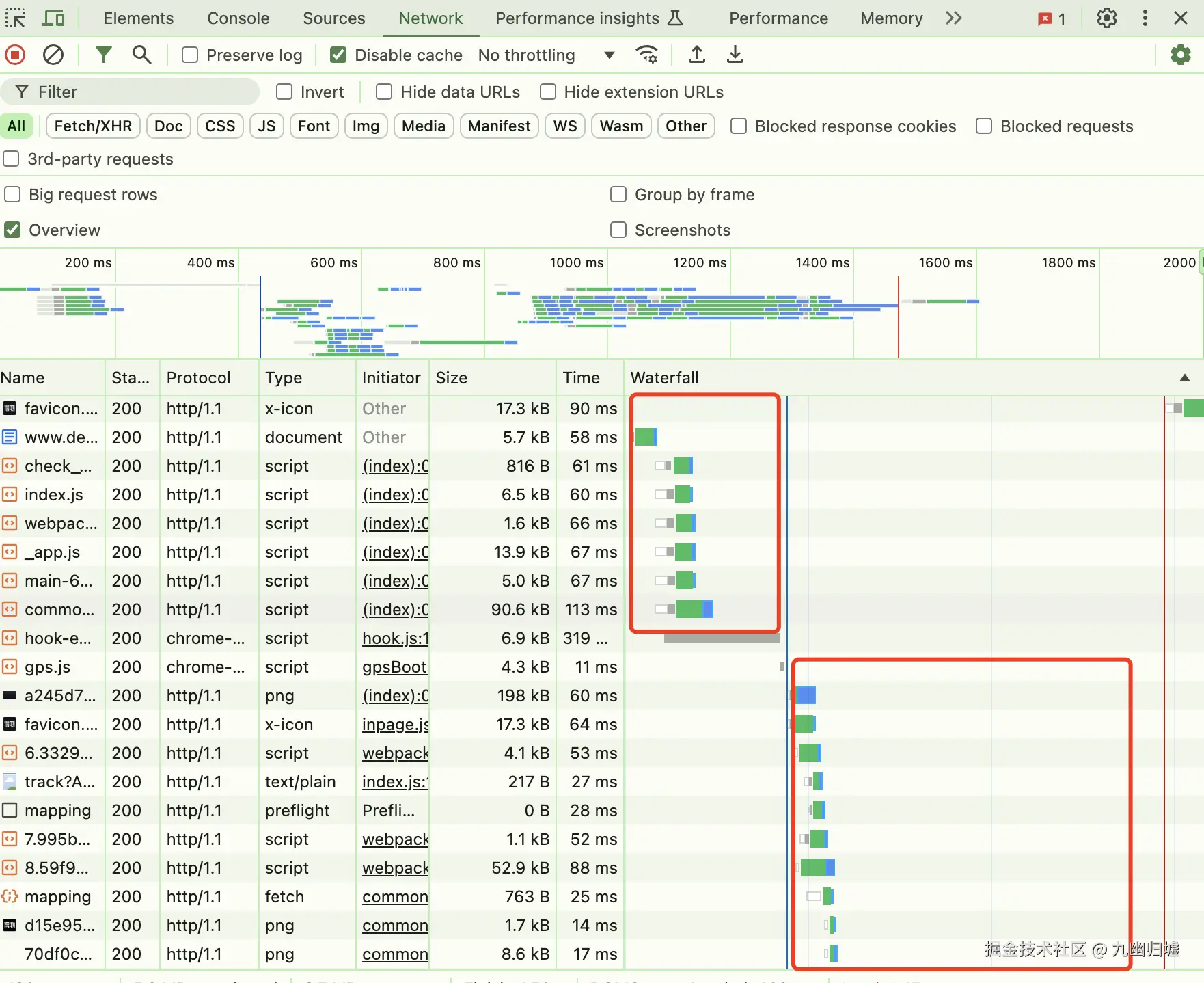Export HAR file download icon
This screenshot has width=1204, height=983.
tap(735, 55)
